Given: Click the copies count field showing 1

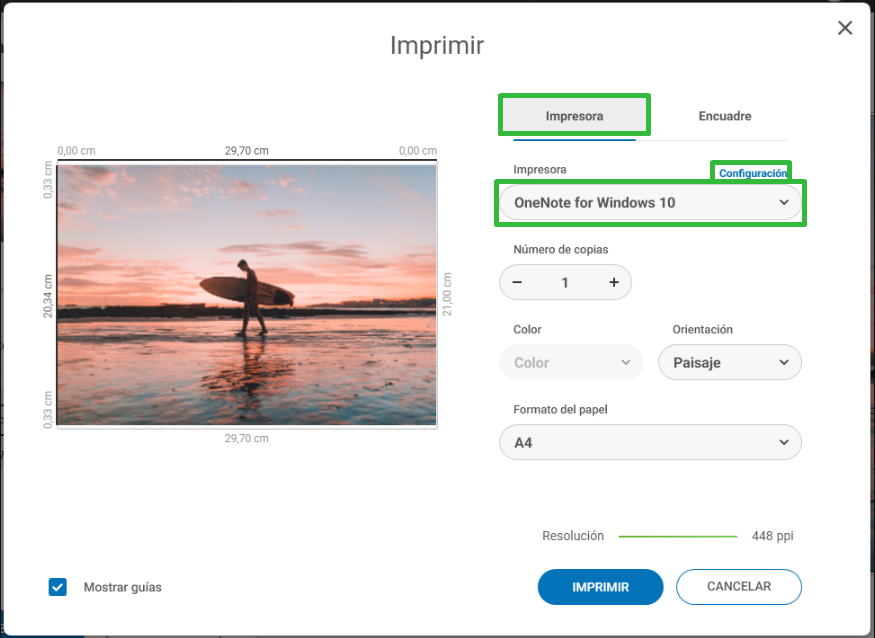Looking at the screenshot, I should [565, 282].
